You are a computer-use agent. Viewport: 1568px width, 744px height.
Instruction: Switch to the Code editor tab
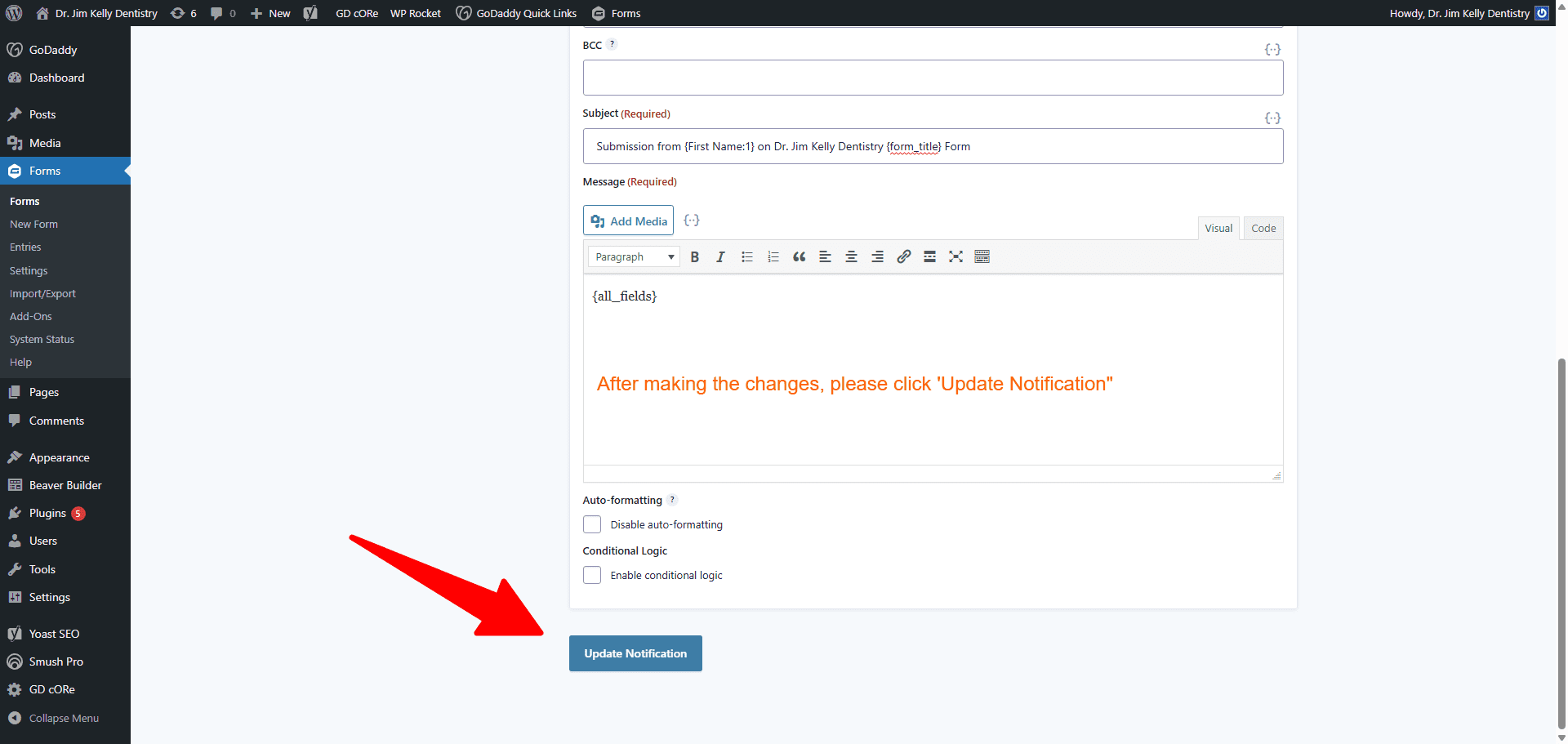[1263, 229]
